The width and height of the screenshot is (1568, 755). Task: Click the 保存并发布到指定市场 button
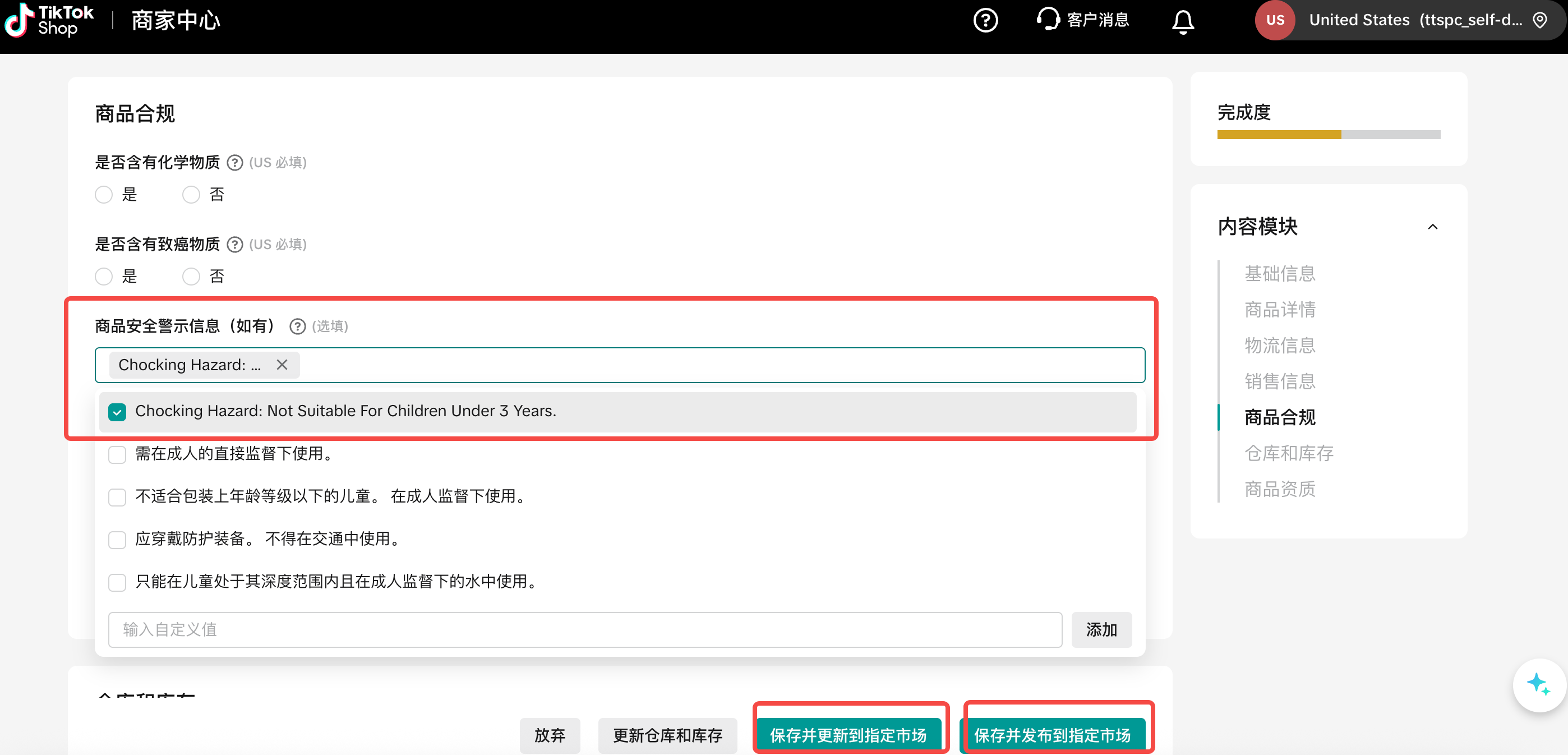pyautogui.click(x=1052, y=735)
